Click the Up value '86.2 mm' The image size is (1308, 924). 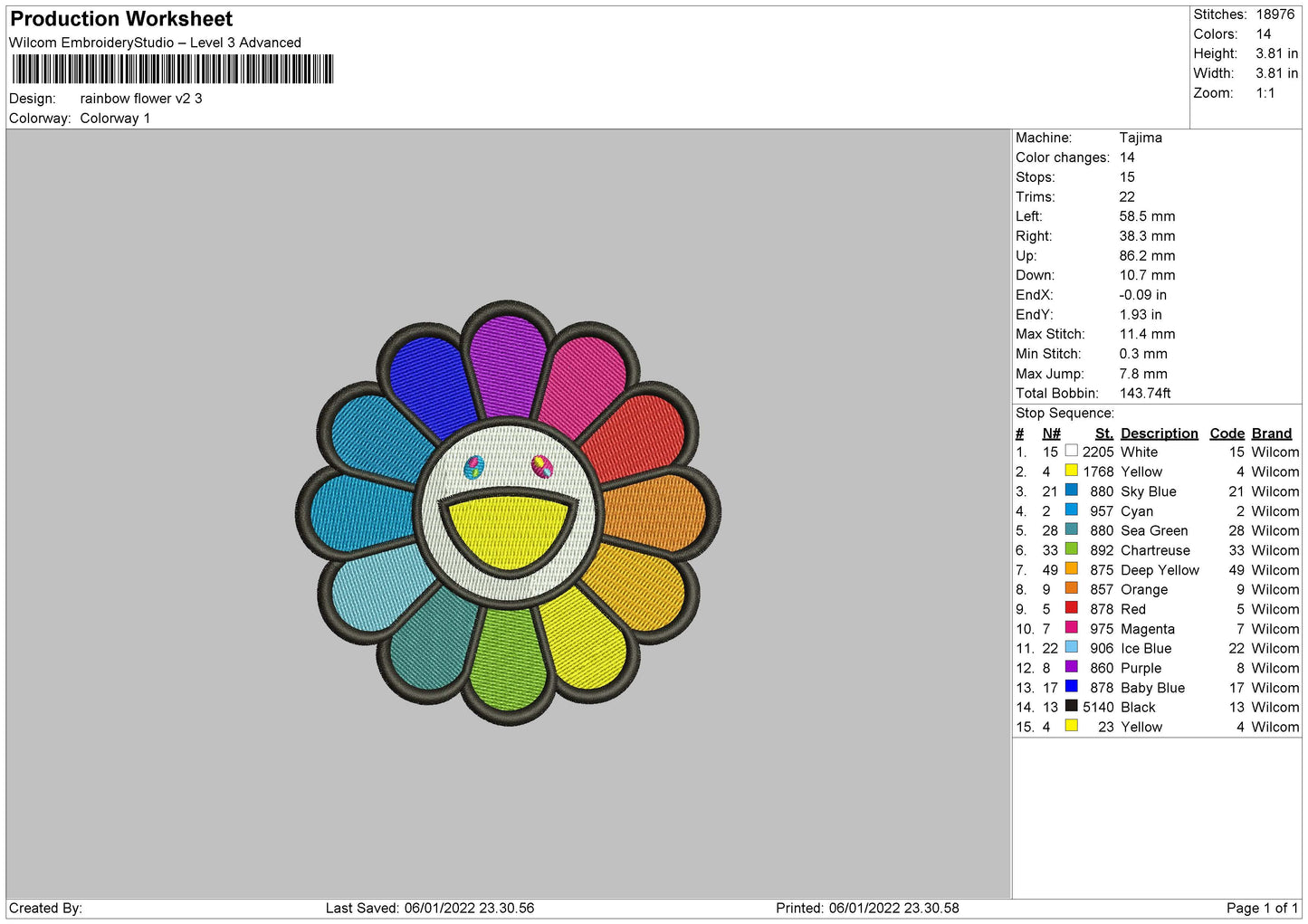point(1147,256)
